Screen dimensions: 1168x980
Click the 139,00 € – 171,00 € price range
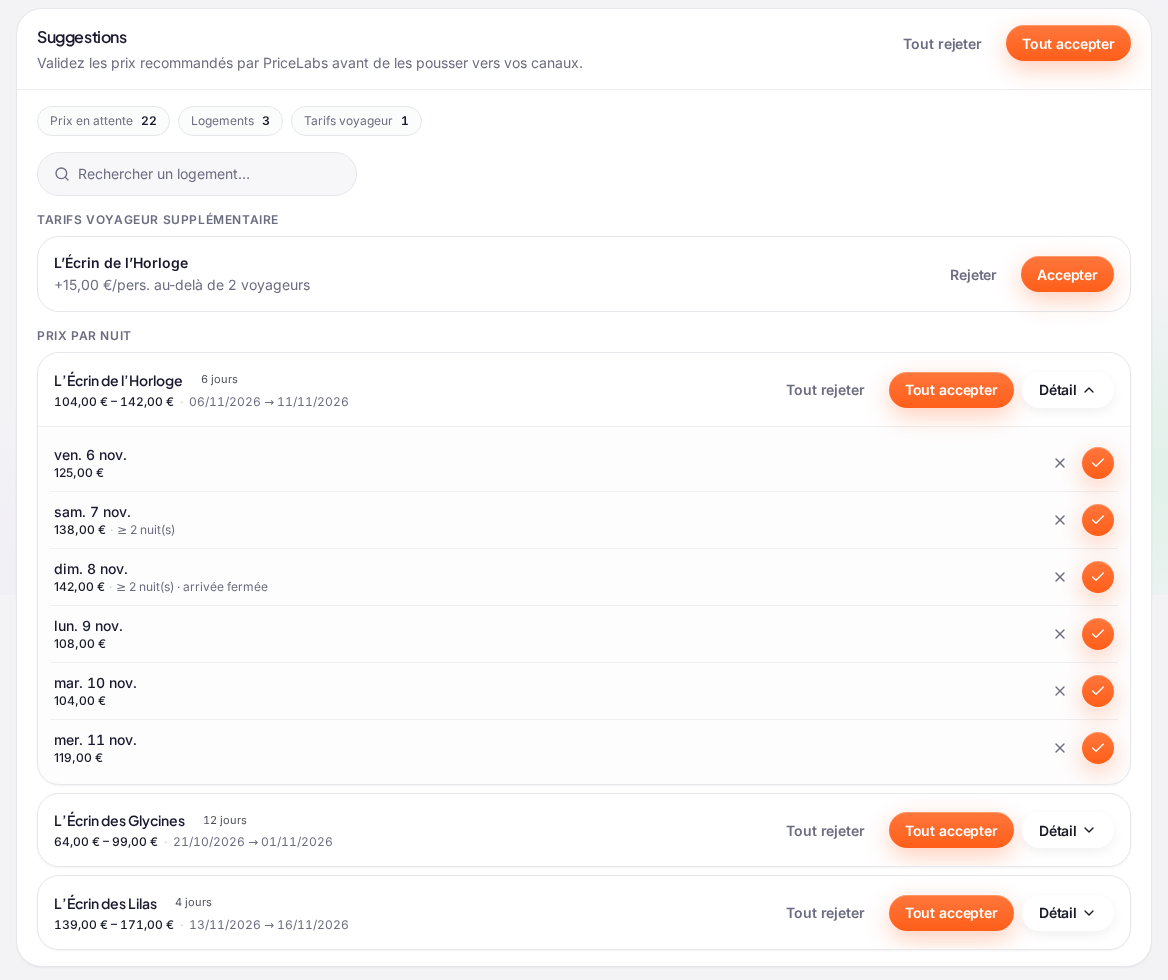(113, 925)
